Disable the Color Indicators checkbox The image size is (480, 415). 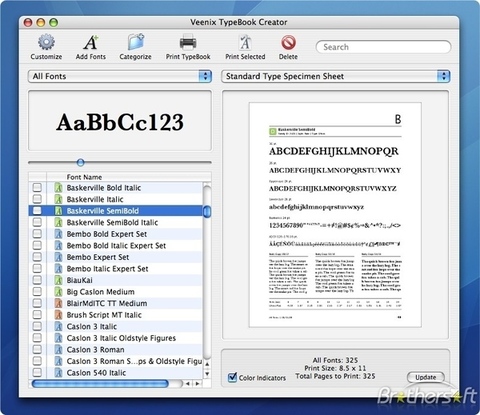pos(232,377)
